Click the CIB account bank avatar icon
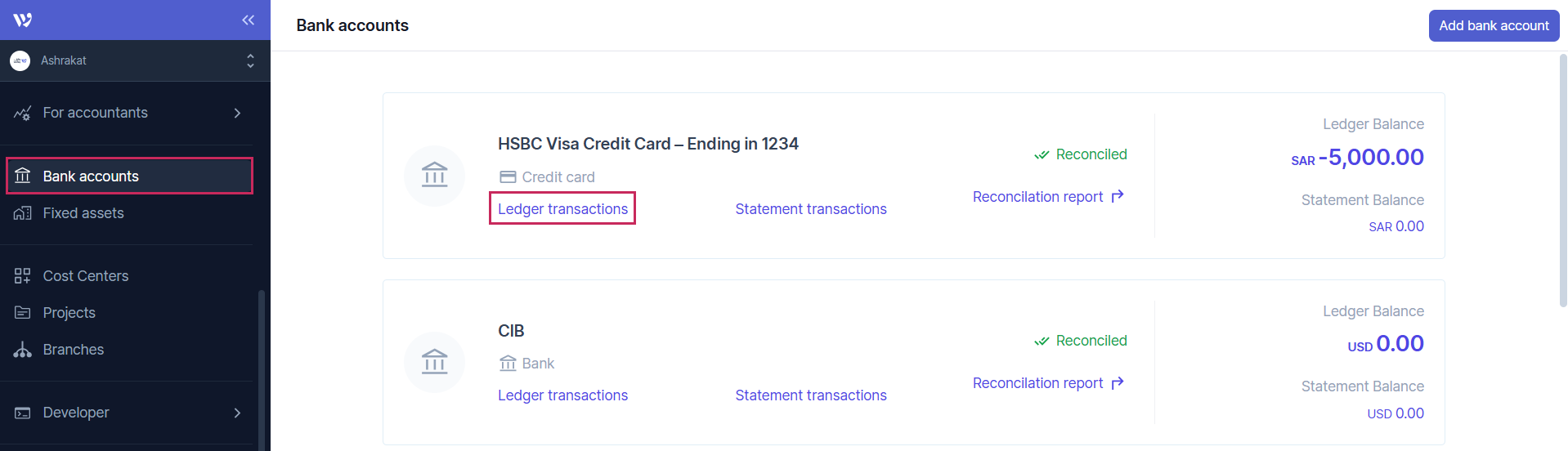 click(x=434, y=362)
